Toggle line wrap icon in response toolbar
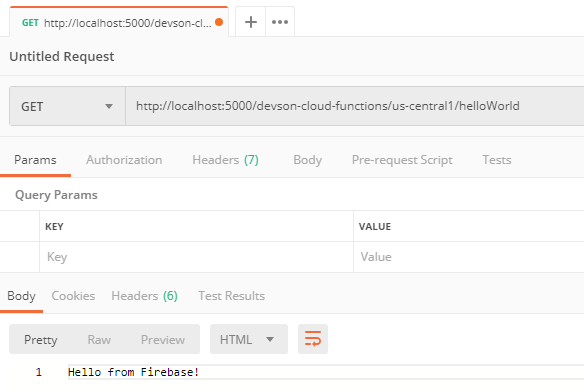The width and height of the screenshot is (584, 392). click(x=312, y=339)
